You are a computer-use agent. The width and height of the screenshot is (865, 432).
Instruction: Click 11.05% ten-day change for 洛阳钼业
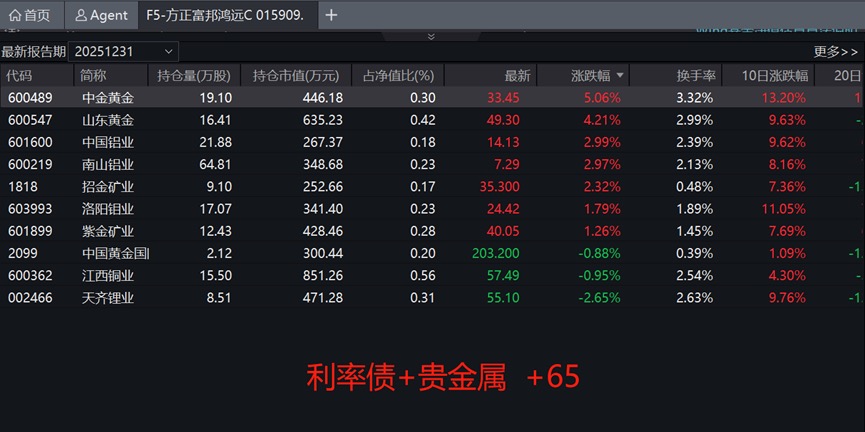pyautogui.click(x=783, y=209)
